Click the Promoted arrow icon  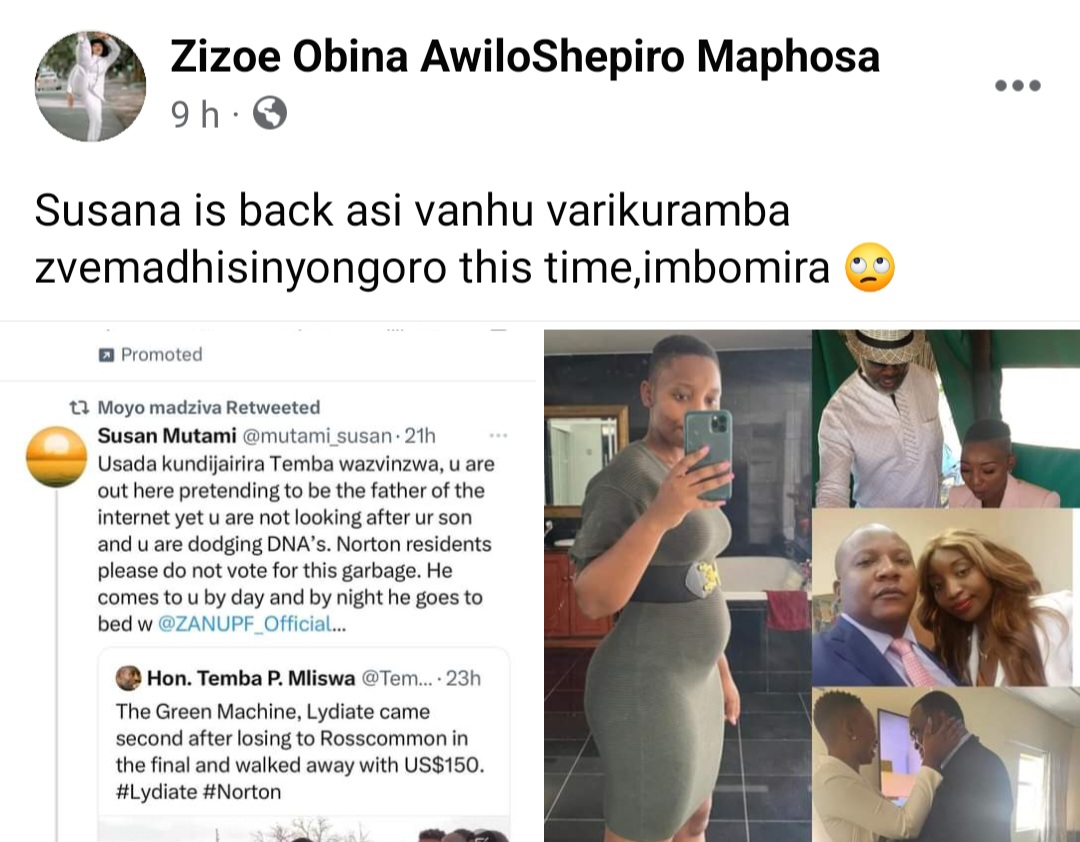point(106,355)
